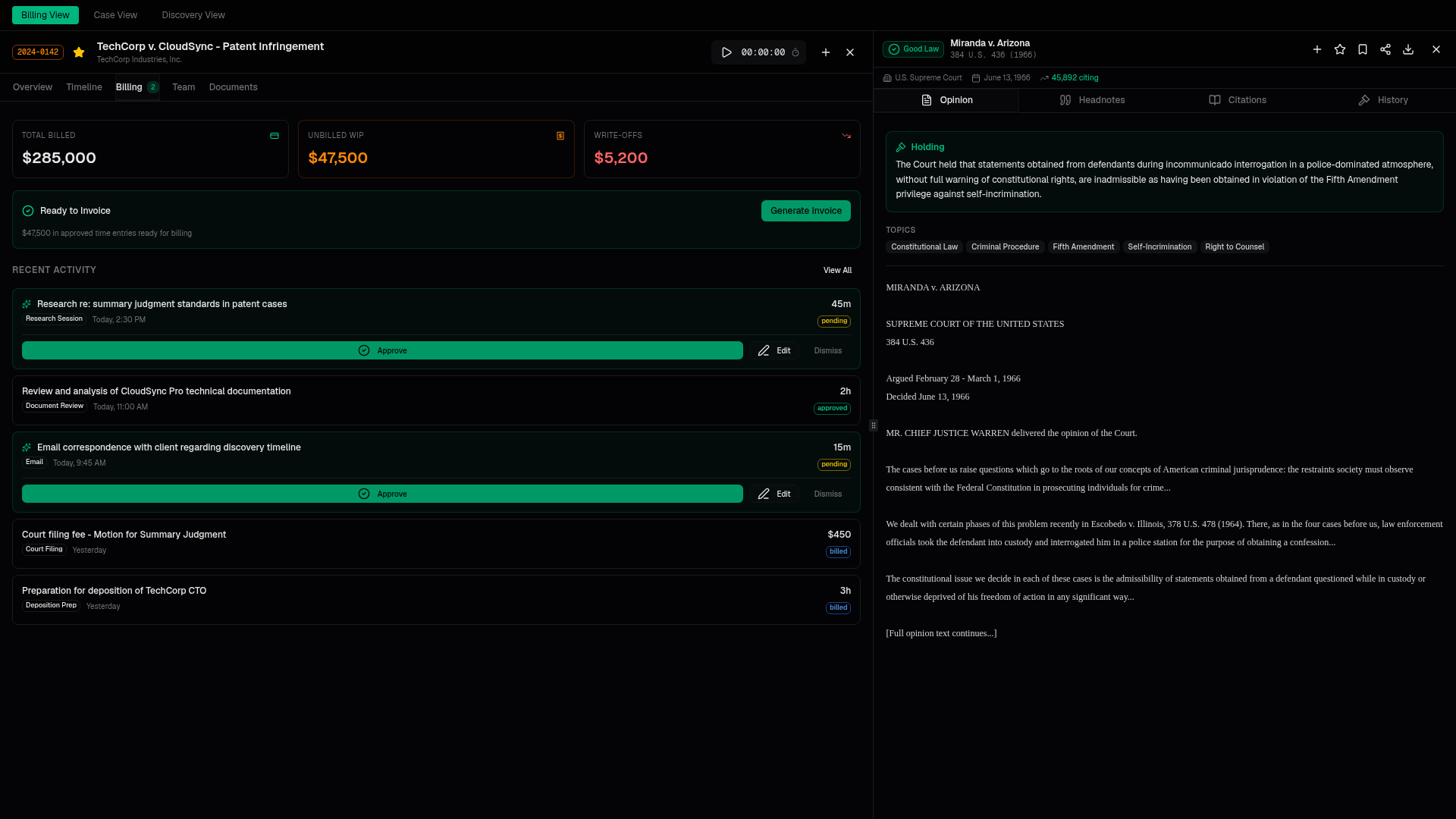Start the case timer play button
Image resolution: width=1456 pixels, height=819 pixels.
tap(726, 52)
